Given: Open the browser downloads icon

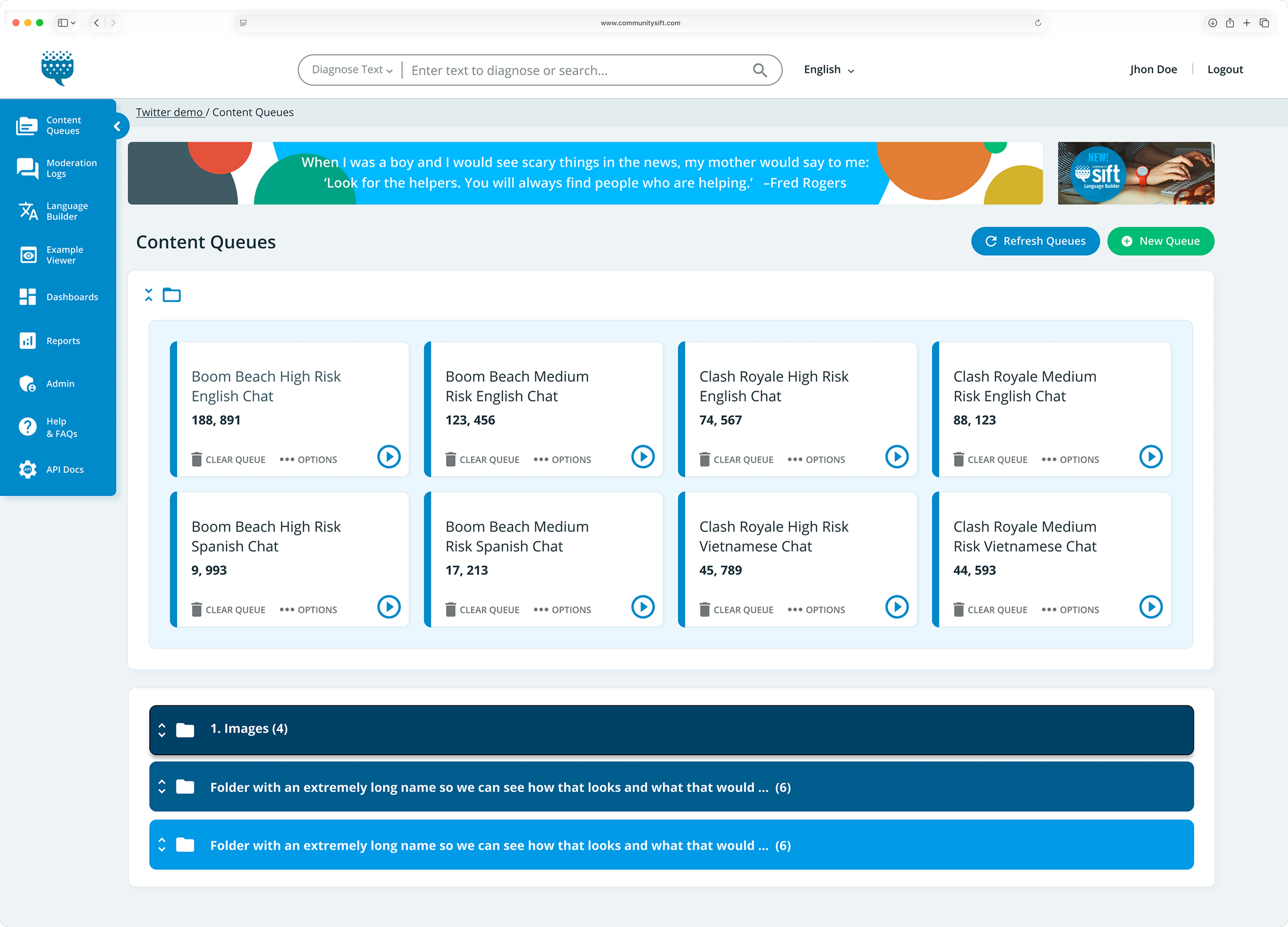Looking at the screenshot, I should [x=1212, y=23].
